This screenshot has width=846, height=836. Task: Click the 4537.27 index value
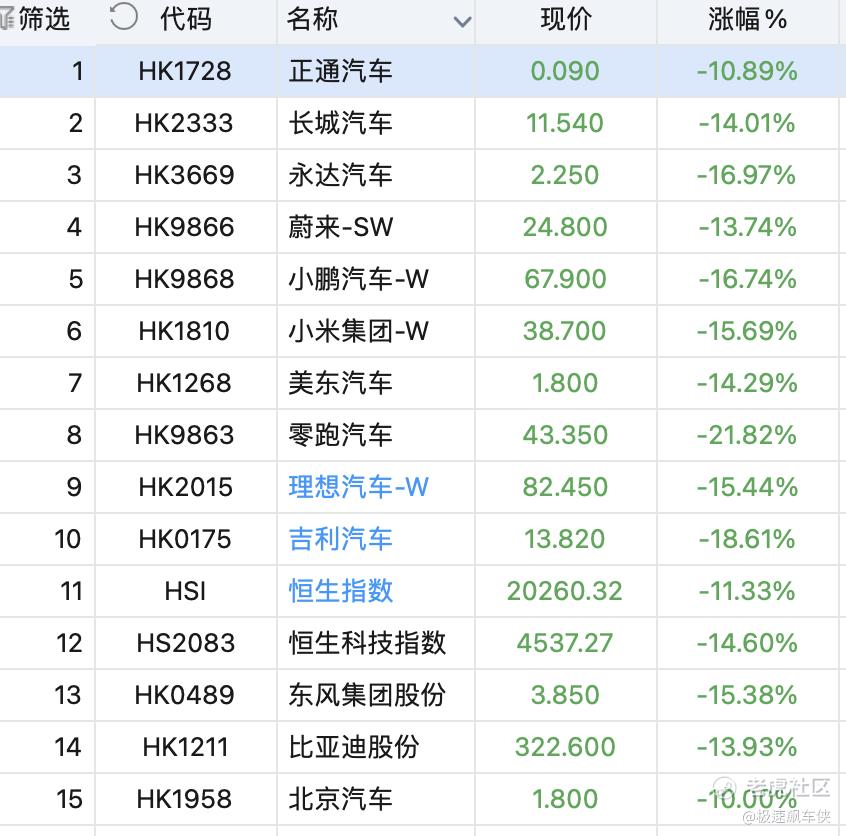click(x=565, y=643)
